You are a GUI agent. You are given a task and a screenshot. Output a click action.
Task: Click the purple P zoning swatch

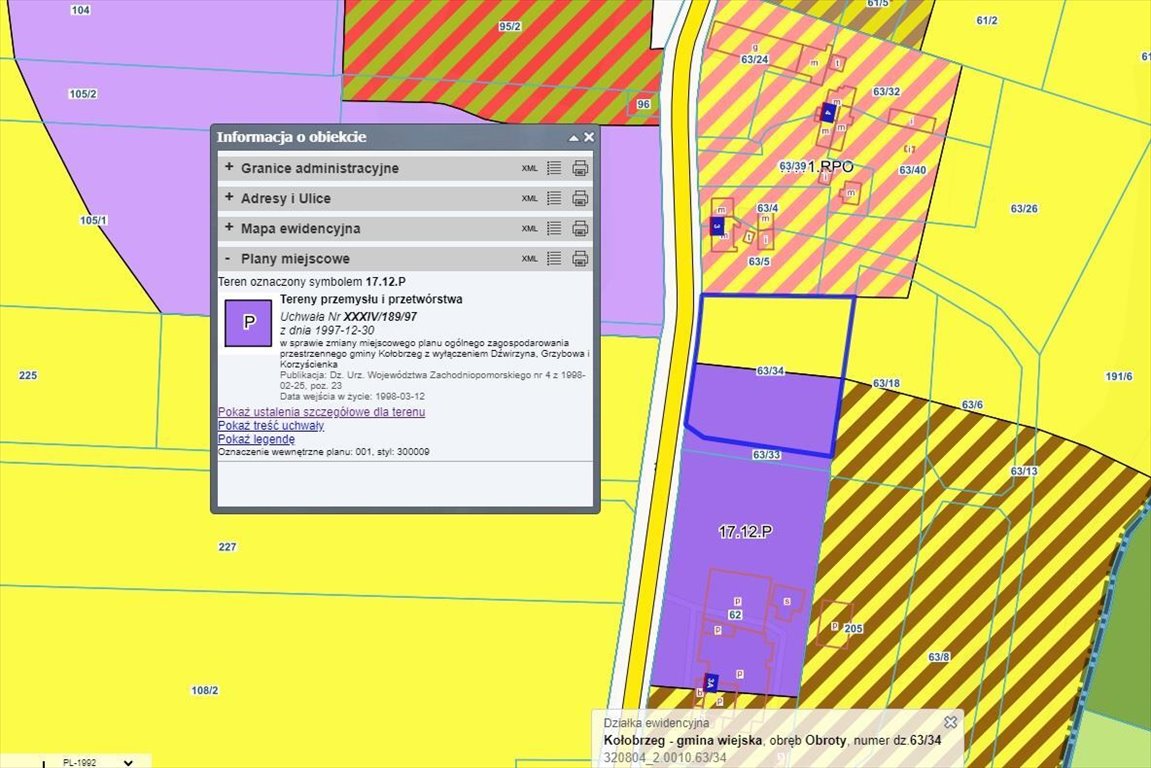tap(248, 323)
